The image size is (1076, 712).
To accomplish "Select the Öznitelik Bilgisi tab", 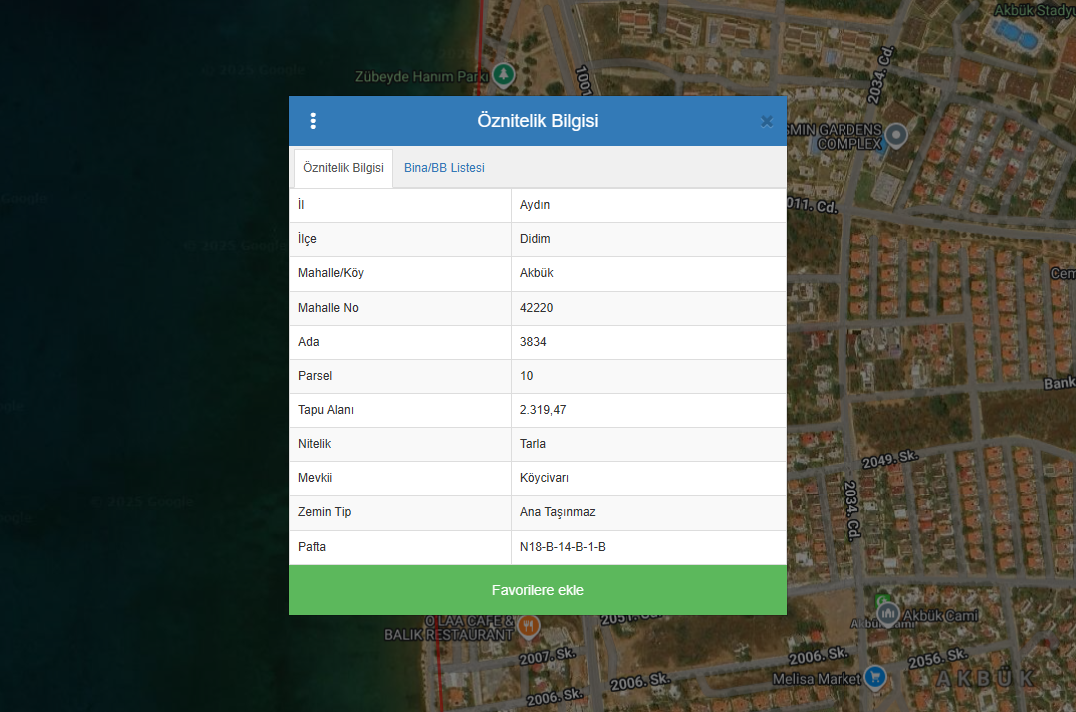I will tap(343, 168).
